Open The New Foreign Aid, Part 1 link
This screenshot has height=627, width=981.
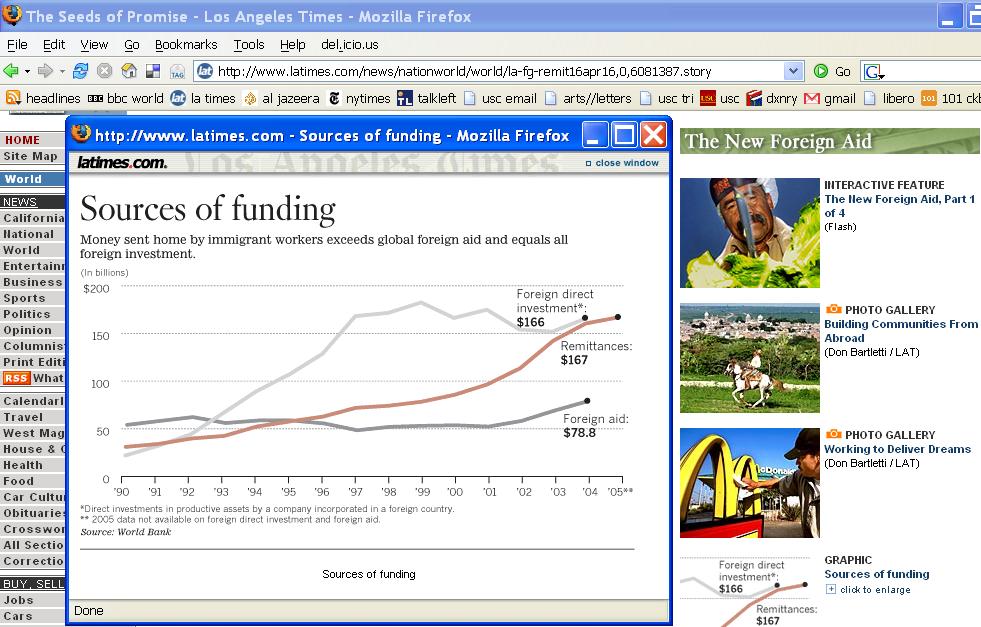coord(899,206)
